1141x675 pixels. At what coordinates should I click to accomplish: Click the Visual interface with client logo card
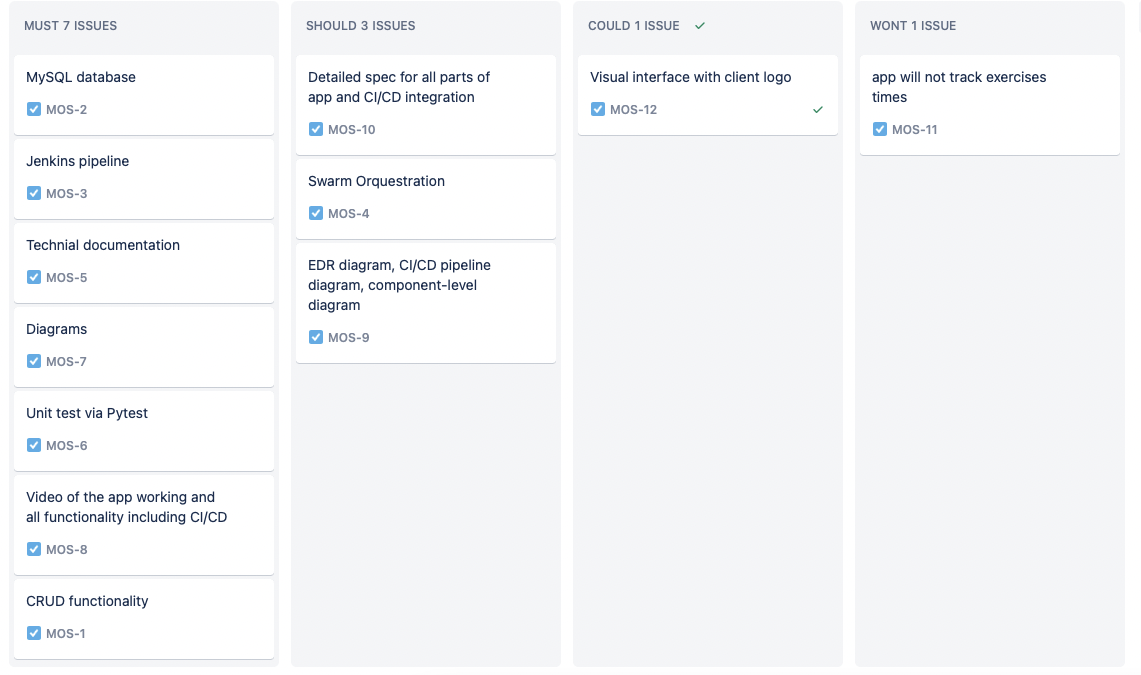point(690,77)
